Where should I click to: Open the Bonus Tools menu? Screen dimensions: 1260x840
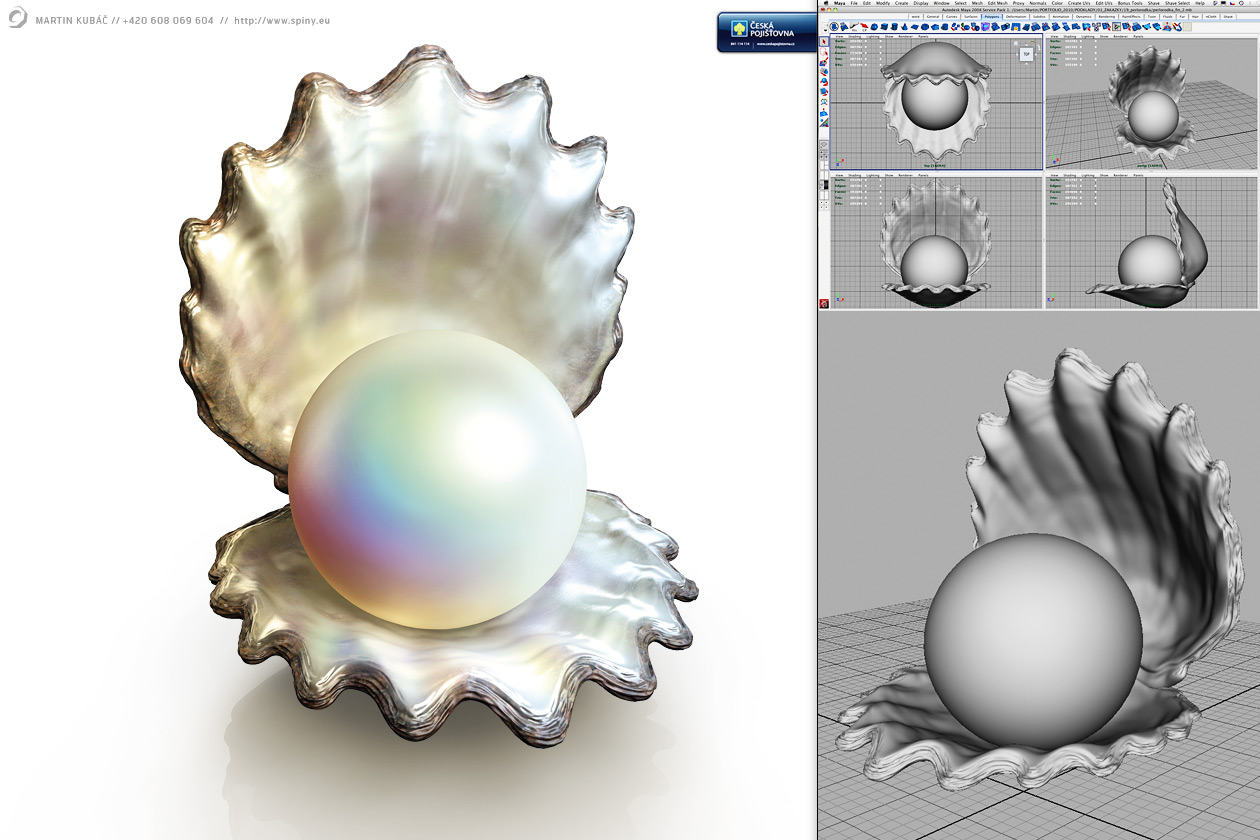pyautogui.click(x=1129, y=3)
